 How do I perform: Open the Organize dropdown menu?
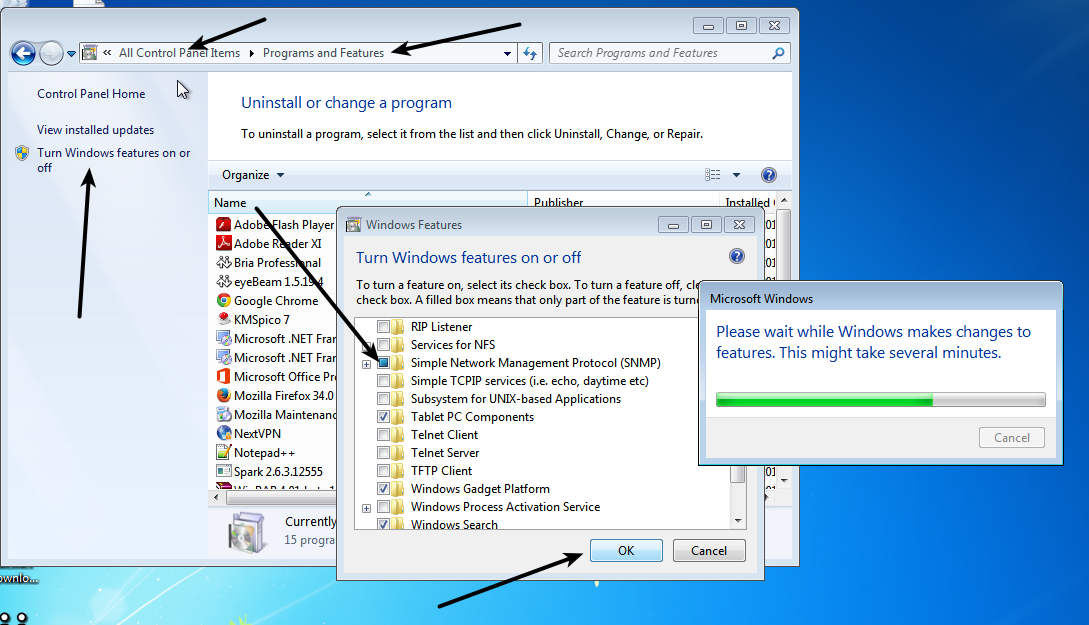(x=253, y=175)
